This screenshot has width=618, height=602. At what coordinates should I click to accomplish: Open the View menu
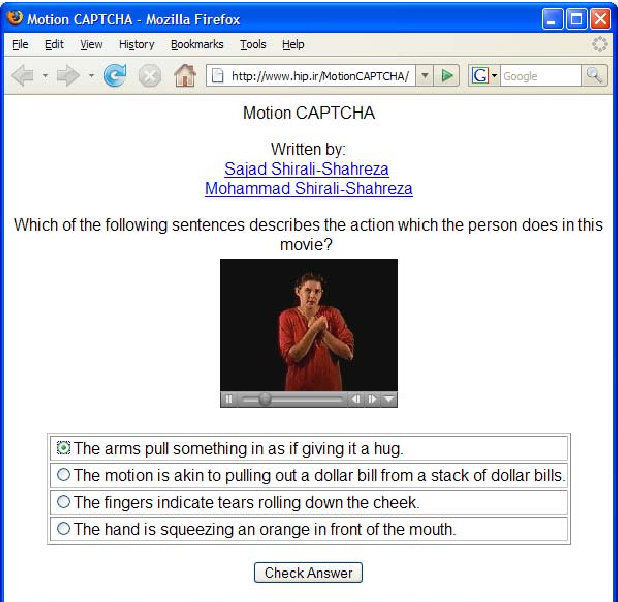click(91, 44)
